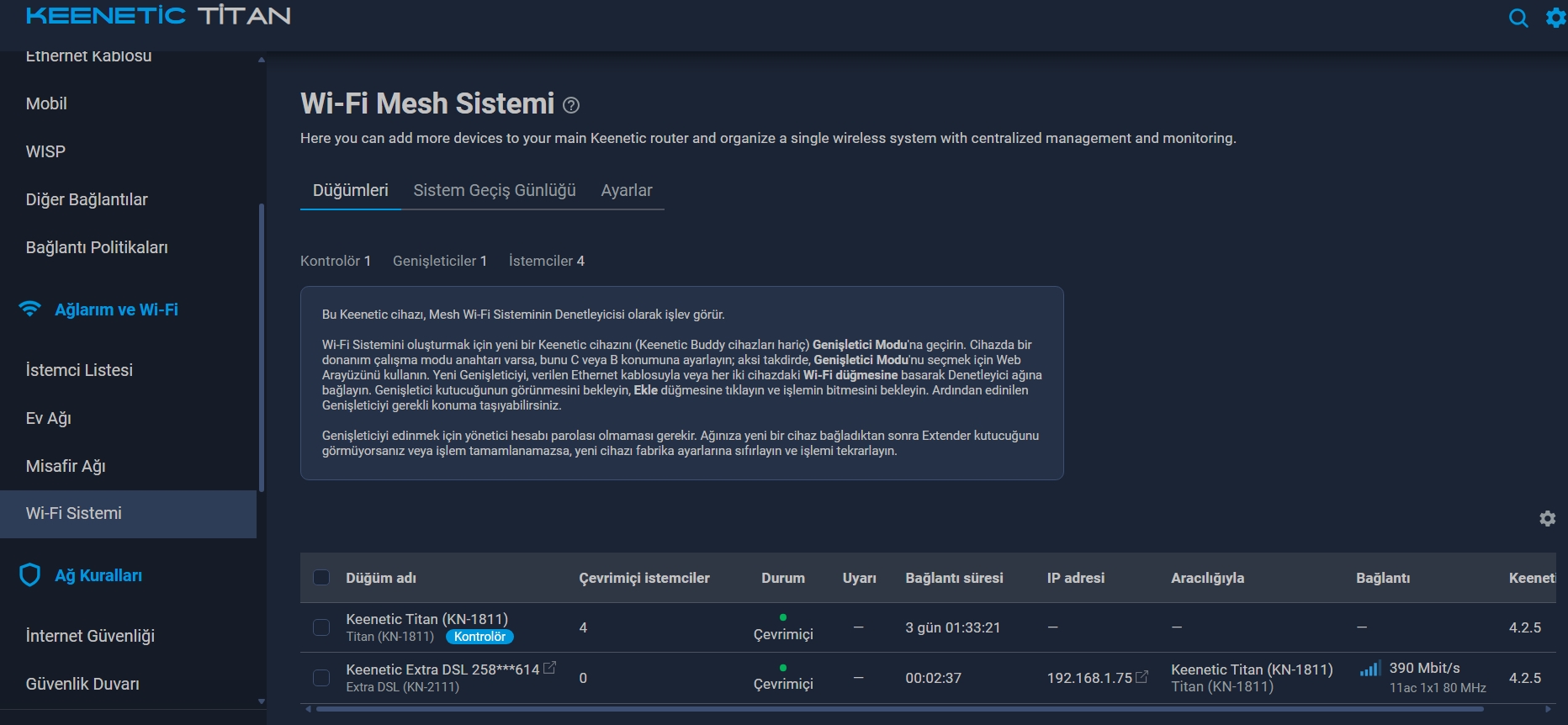Select Genişleticiler 1 filter
Screen dimensions: 1568x725
tap(440, 261)
